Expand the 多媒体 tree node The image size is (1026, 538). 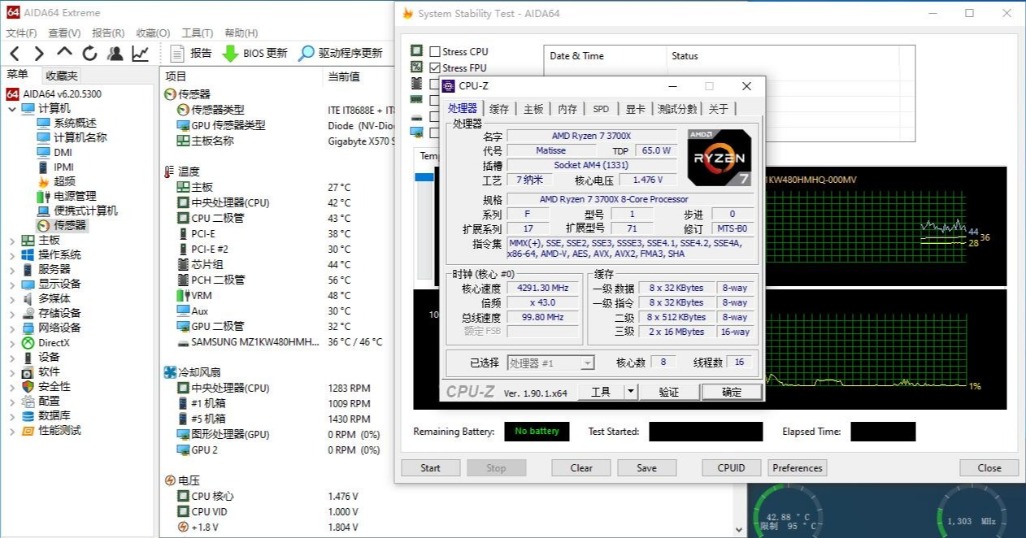click(12, 298)
